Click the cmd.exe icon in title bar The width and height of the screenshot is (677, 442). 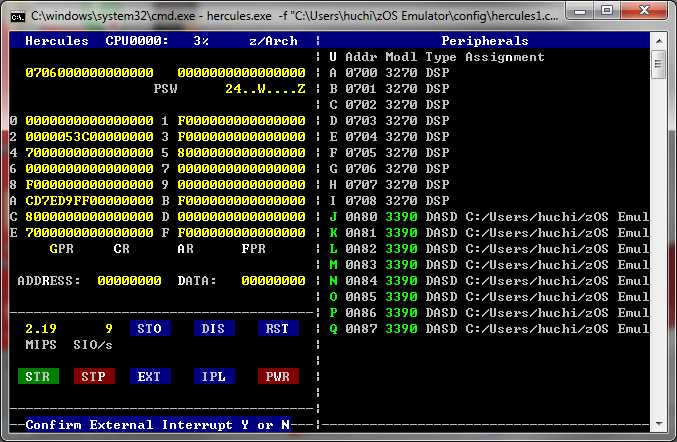tap(18, 16)
